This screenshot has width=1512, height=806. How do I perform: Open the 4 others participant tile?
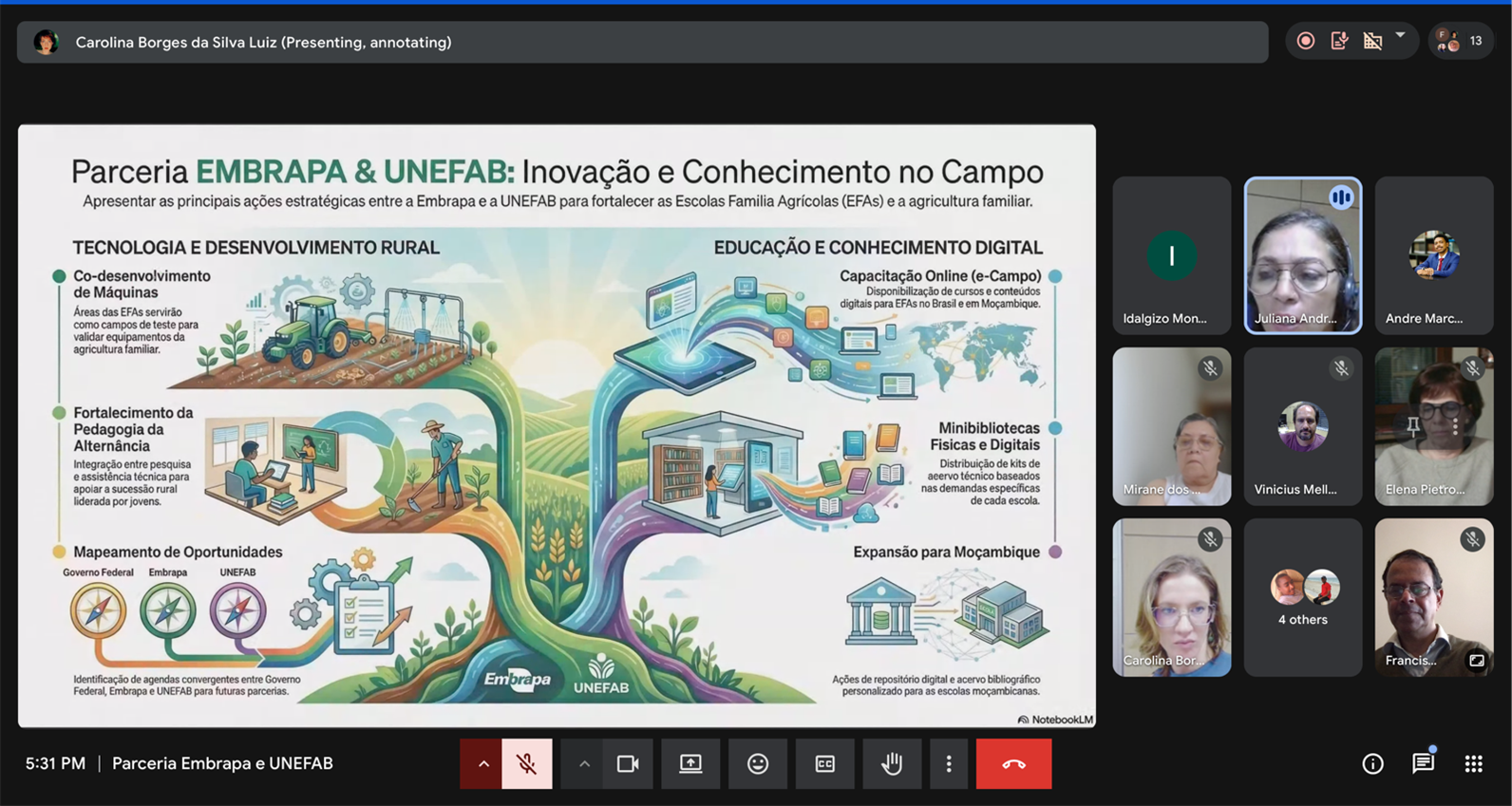click(x=1302, y=597)
